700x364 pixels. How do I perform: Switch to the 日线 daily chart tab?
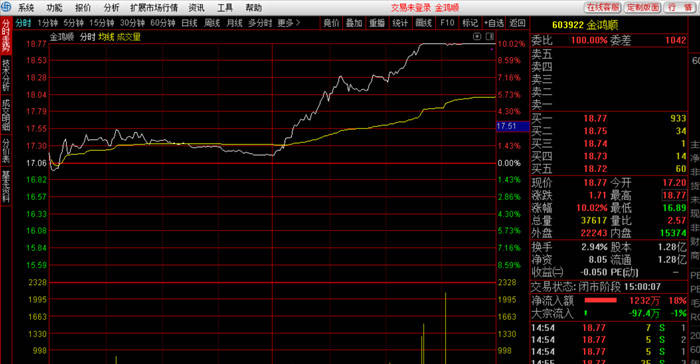click(x=189, y=23)
